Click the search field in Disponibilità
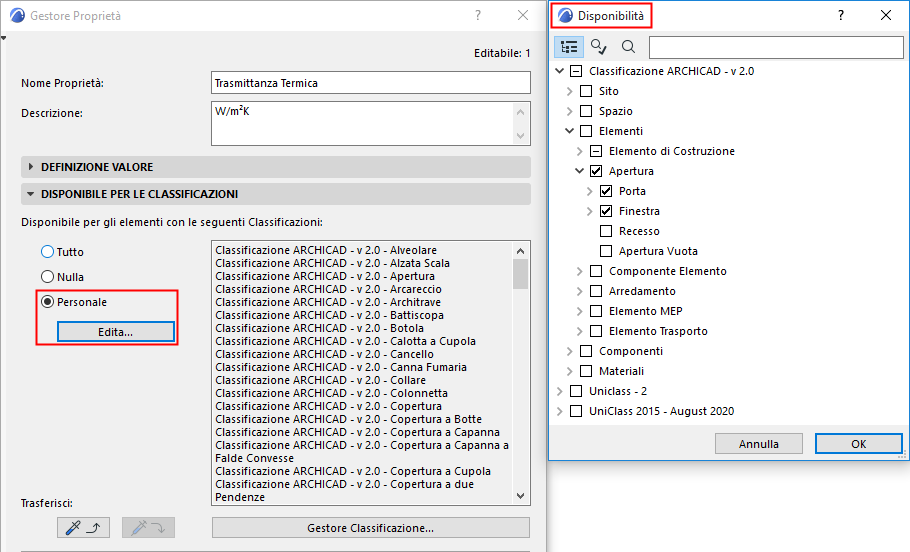Viewport: 910px width, 552px height. point(776,47)
